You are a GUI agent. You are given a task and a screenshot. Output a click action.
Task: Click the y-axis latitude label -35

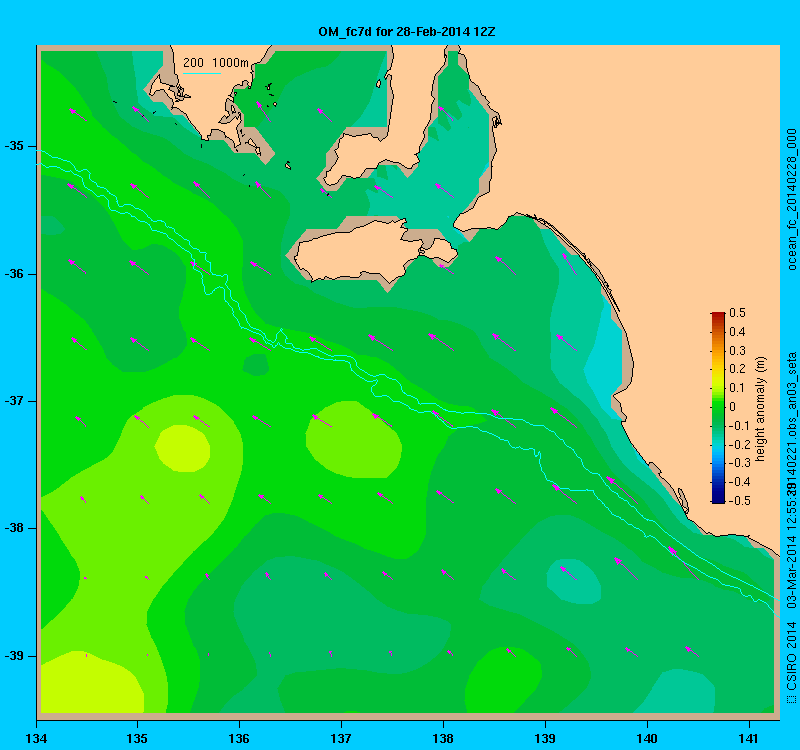click(x=14, y=146)
